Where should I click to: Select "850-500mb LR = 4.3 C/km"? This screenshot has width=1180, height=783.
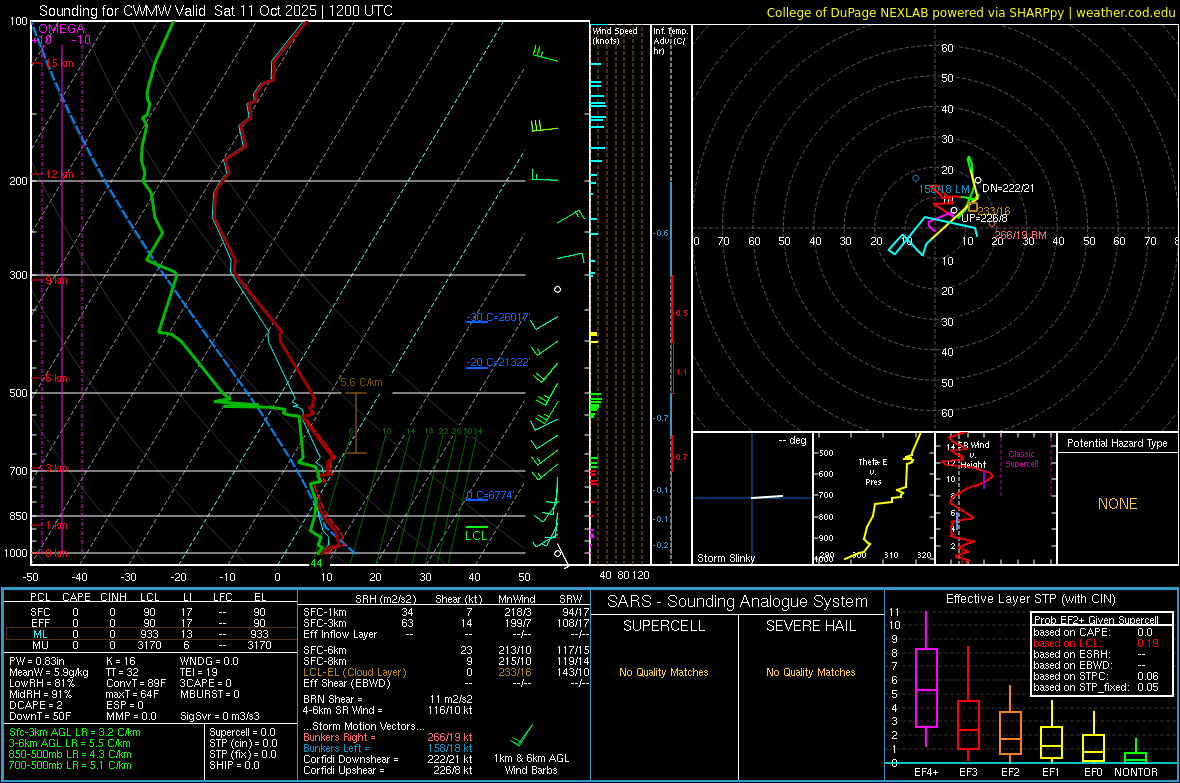pos(70,754)
